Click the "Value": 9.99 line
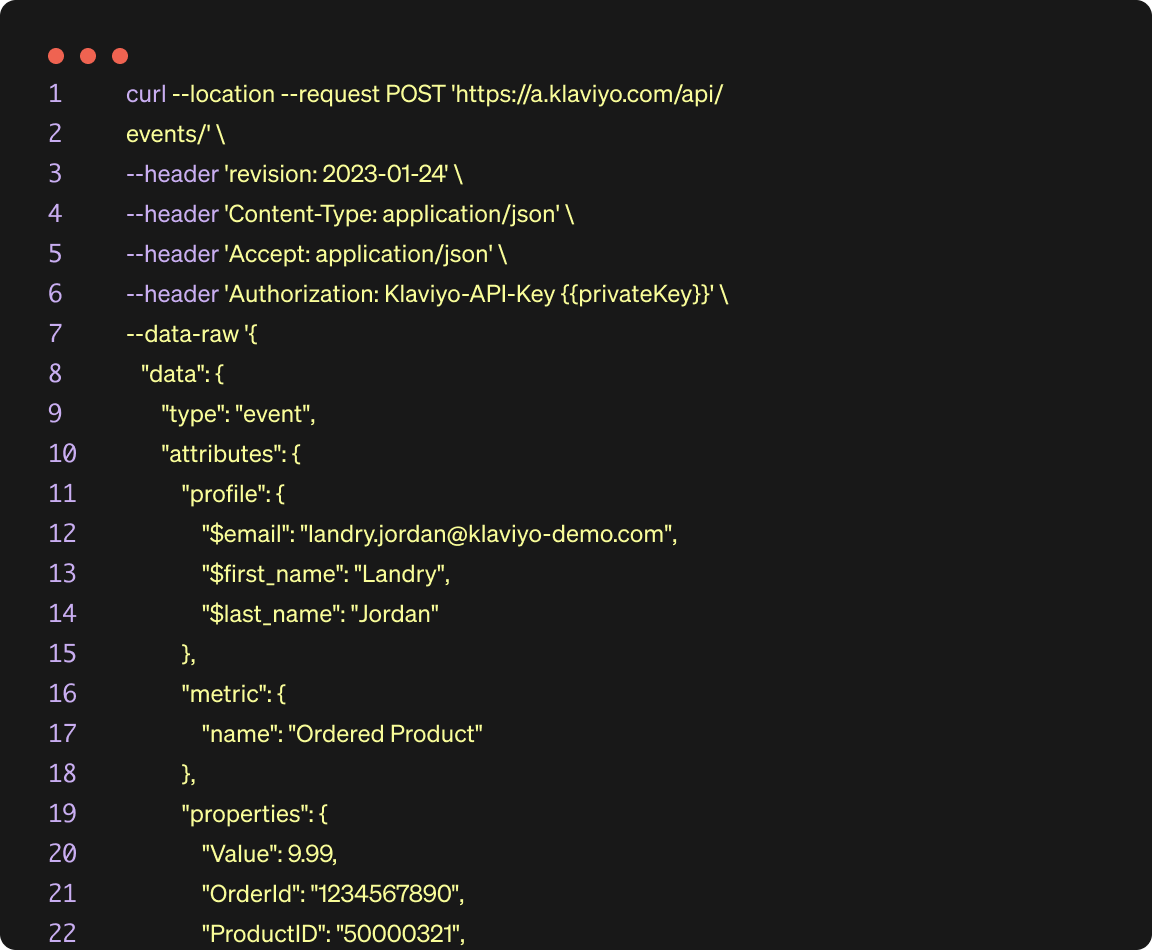The width and height of the screenshot is (1152, 950). pyautogui.click(x=270, y=854)
